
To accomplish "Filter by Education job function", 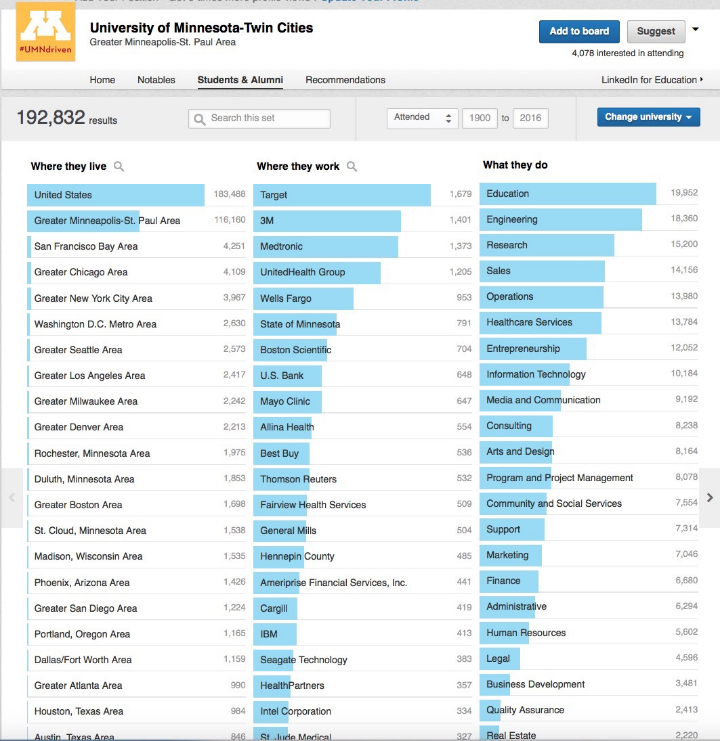I will [x=589, y=193].
